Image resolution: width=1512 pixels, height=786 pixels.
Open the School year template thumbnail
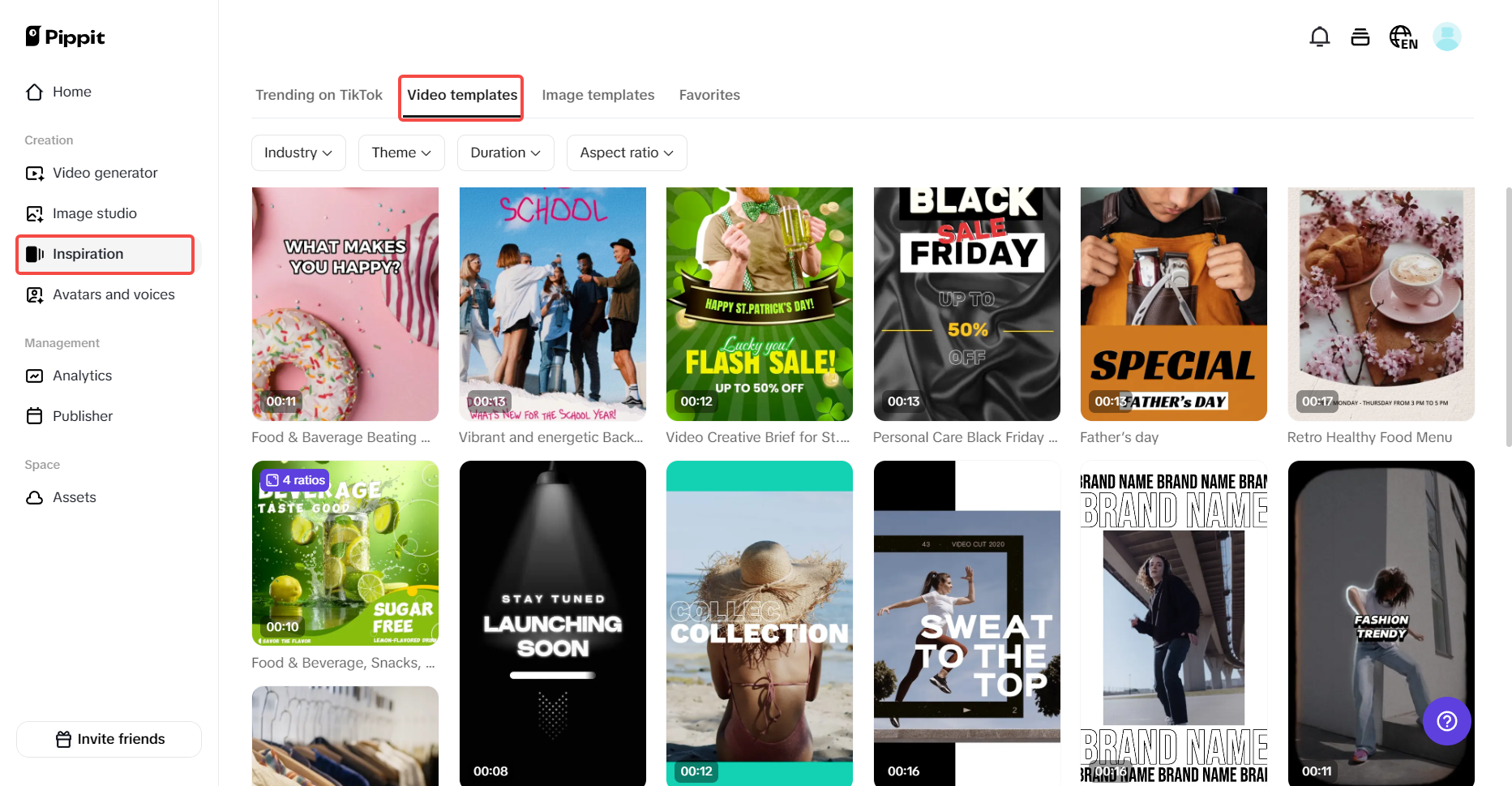pyautogui.click(x=553, y=304)
